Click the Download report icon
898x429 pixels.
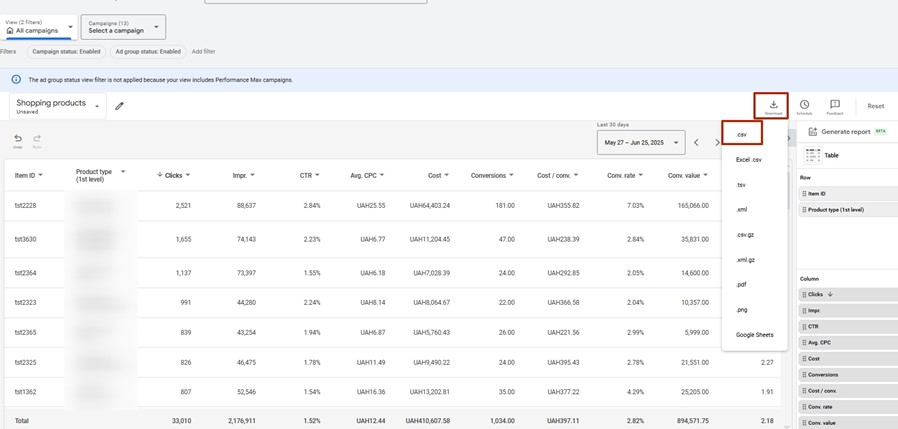click(x=773, y=105)
